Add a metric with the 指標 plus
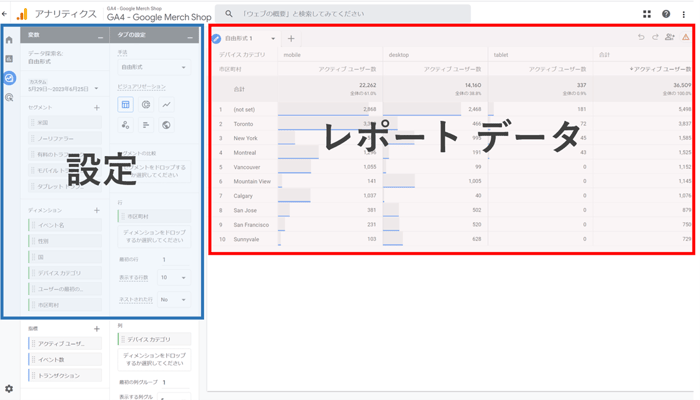This screenshot has width=700, height=400. tap(97, 329)
